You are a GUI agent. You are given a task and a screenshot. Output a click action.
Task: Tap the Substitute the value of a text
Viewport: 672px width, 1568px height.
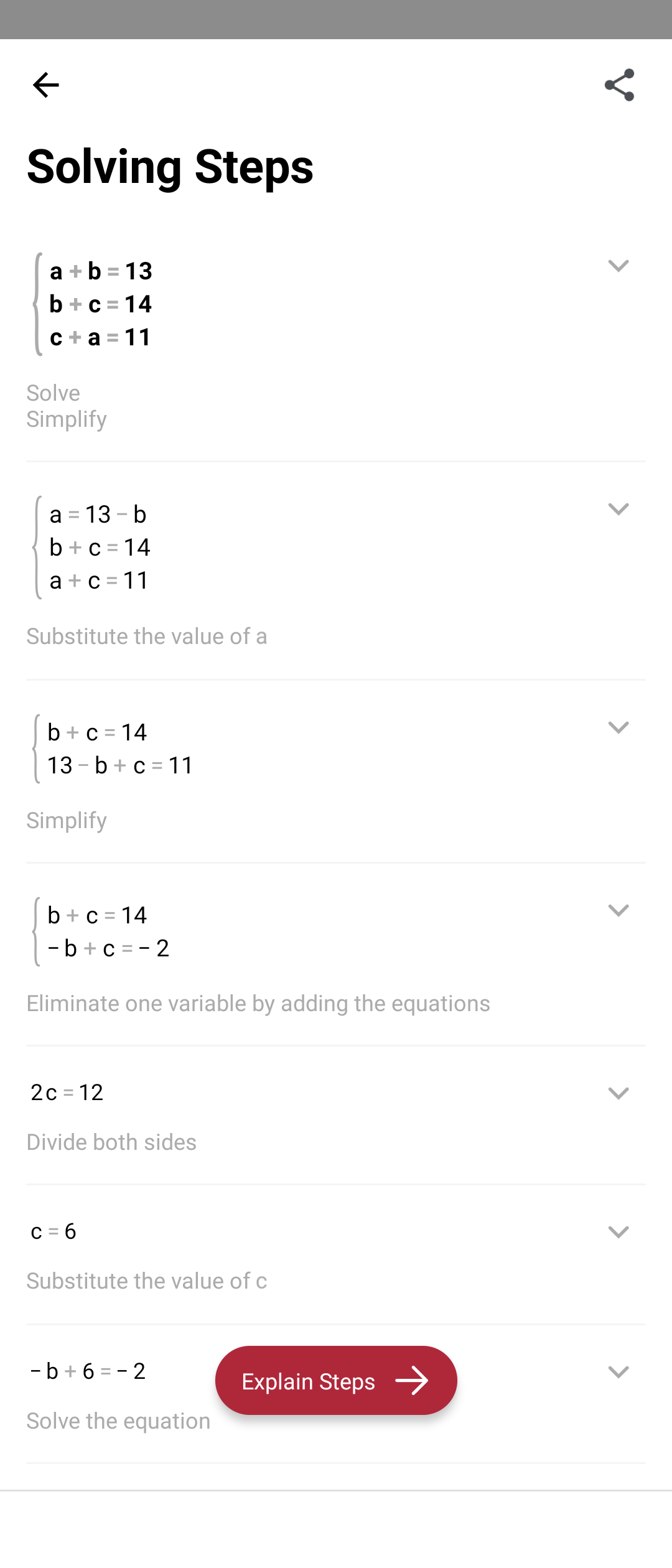click(147, 637)
